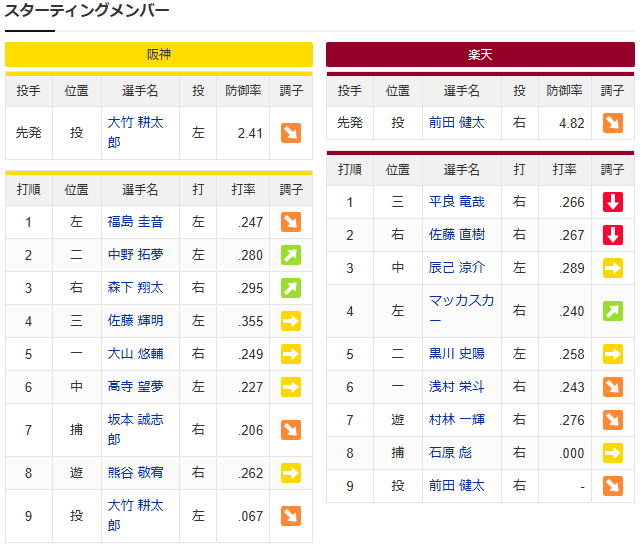640x548 pixels.
Task: Click condition icon in Hanshin starting pitcher row
Action: 291,133
